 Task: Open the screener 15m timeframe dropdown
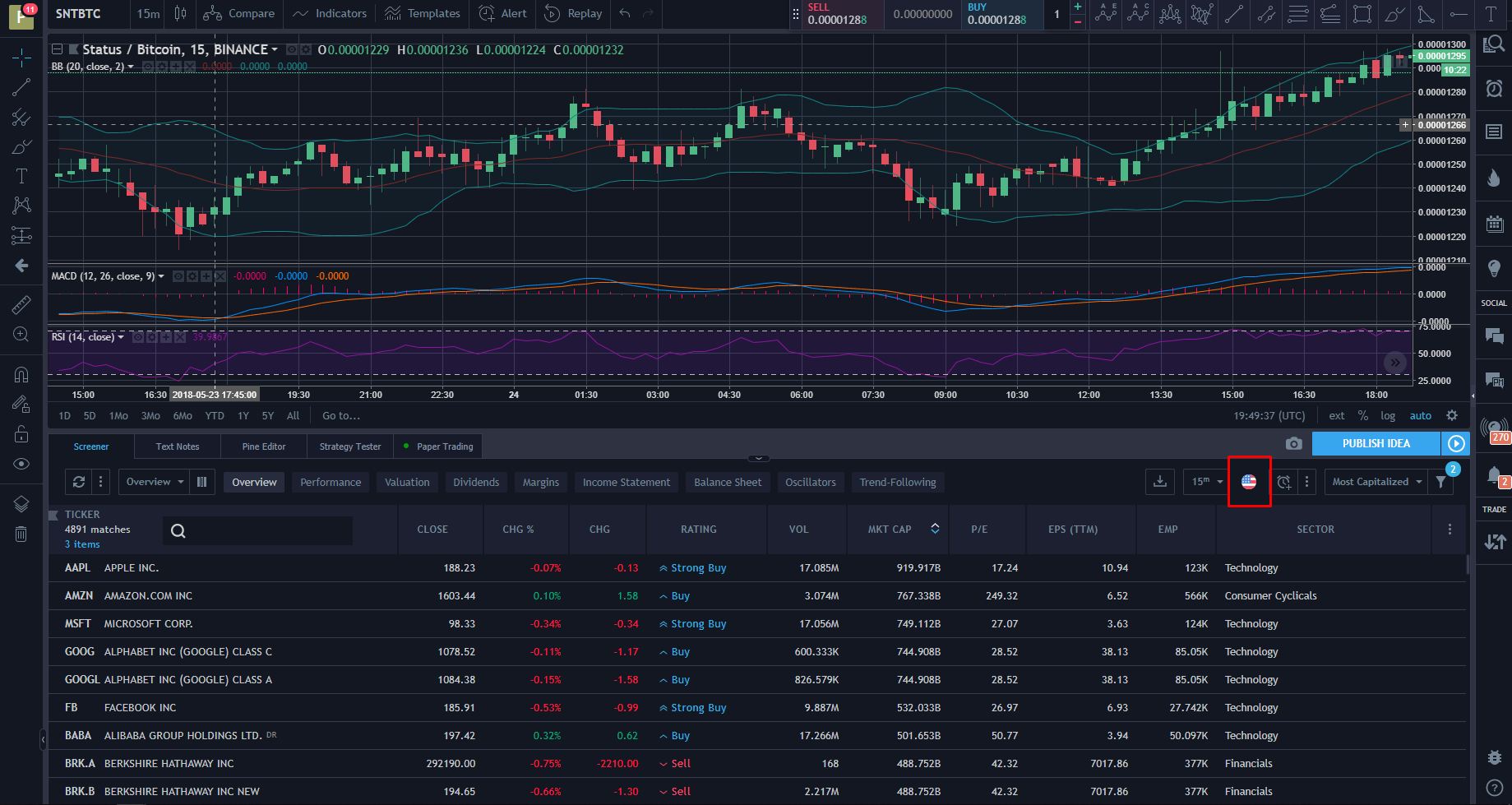click(1207, 482)
